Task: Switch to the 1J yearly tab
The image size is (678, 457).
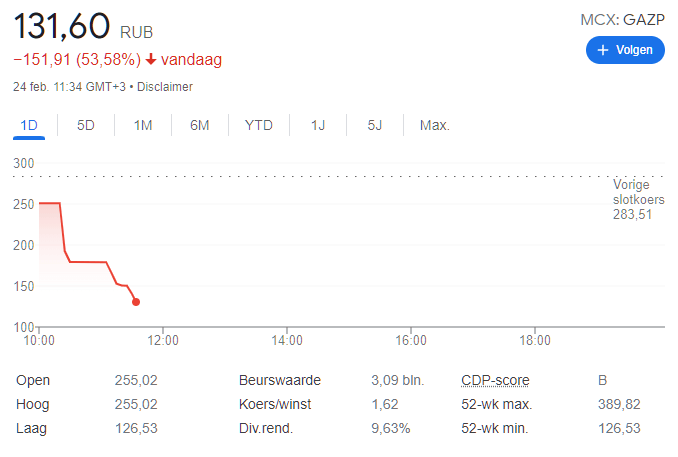Action: coord(318,125)
